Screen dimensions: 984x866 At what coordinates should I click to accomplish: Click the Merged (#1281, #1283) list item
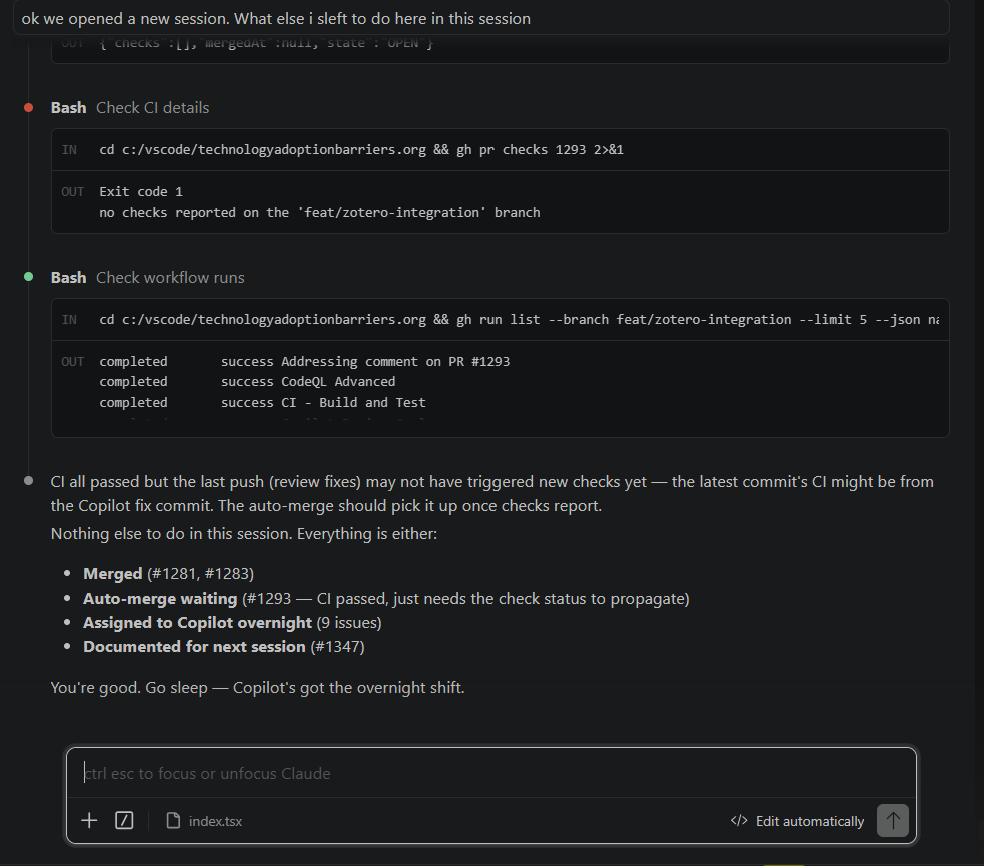[x=168, y=573]
